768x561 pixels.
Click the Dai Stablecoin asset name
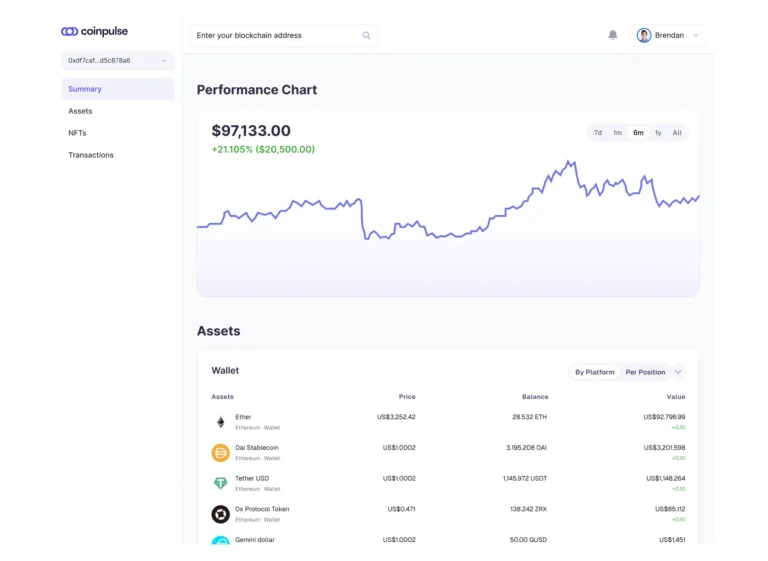coord(257,448)
